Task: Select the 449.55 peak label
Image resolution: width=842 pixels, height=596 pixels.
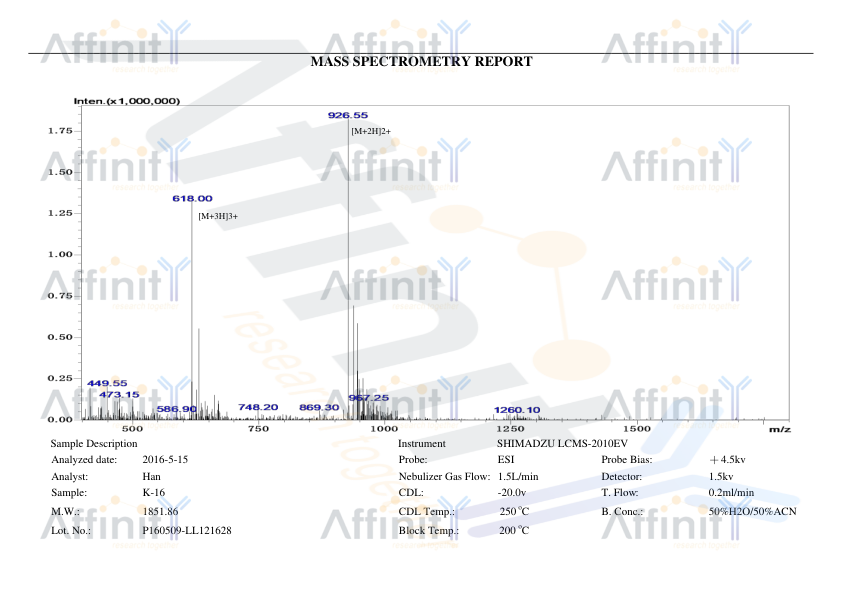Action: [x=107, y=383]
